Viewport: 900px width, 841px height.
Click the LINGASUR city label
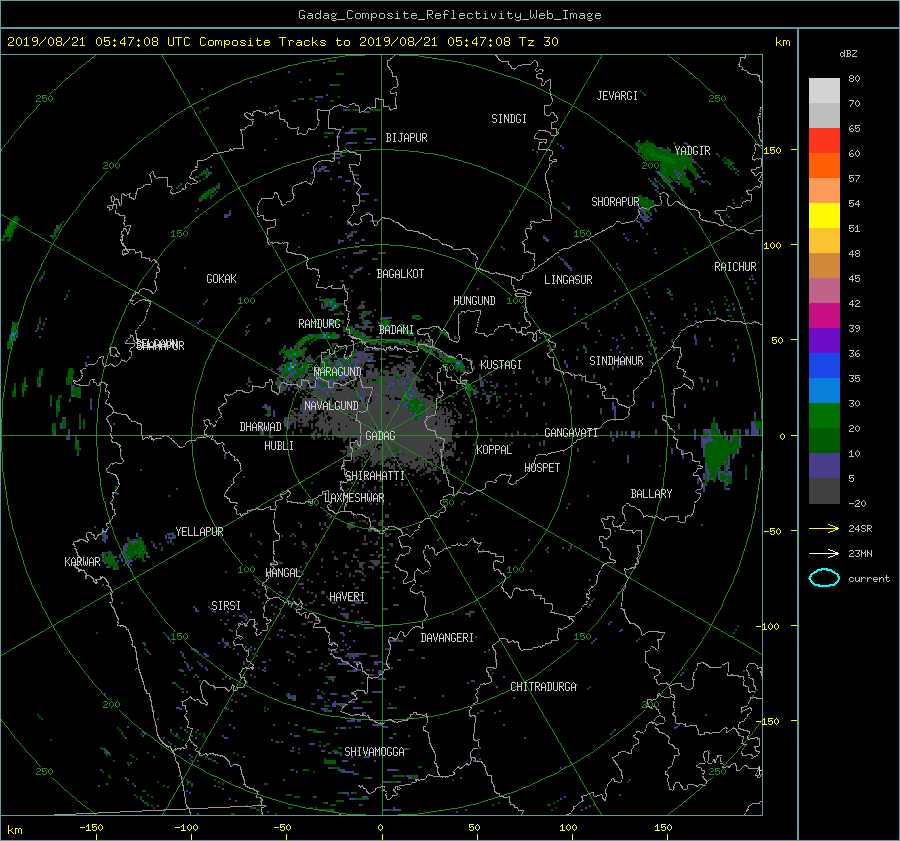tap(568, 280)
